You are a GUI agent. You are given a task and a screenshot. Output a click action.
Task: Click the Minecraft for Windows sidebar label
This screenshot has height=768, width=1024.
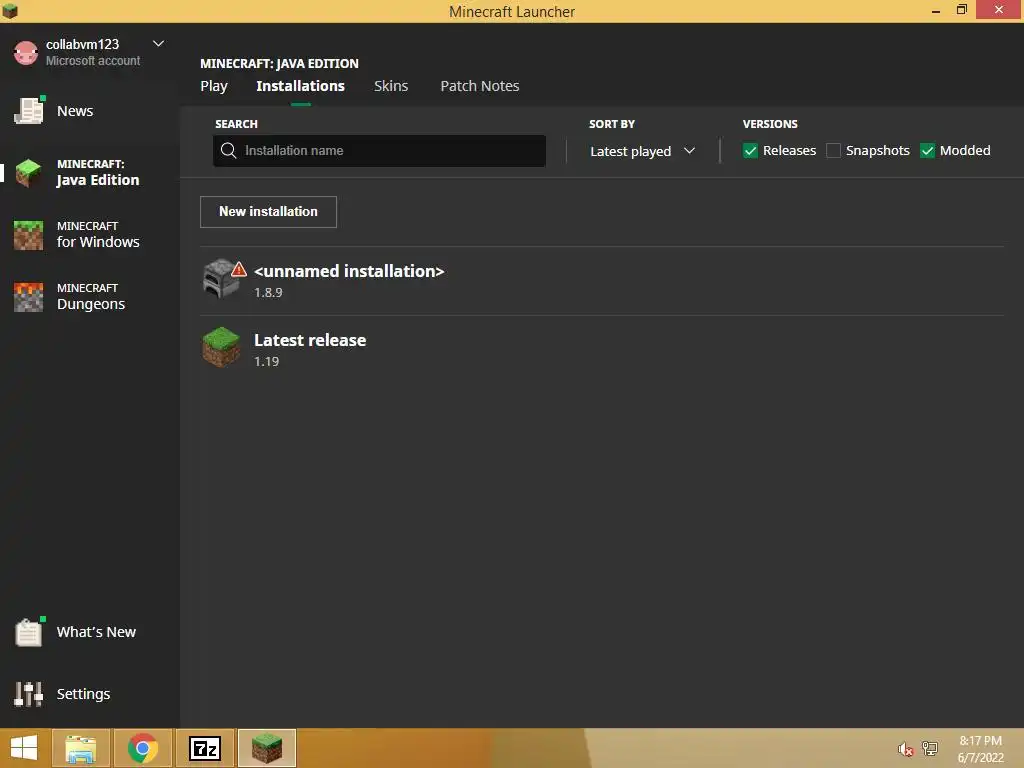coord(98,235)
